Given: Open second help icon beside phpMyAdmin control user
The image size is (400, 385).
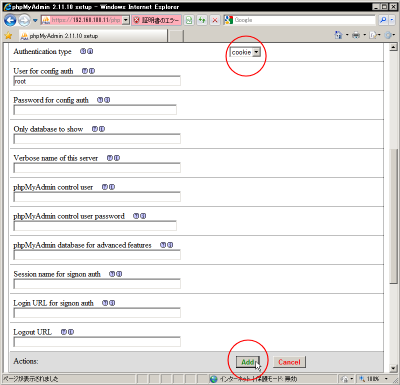Looking at the screenshot, I should click(112, 187).
